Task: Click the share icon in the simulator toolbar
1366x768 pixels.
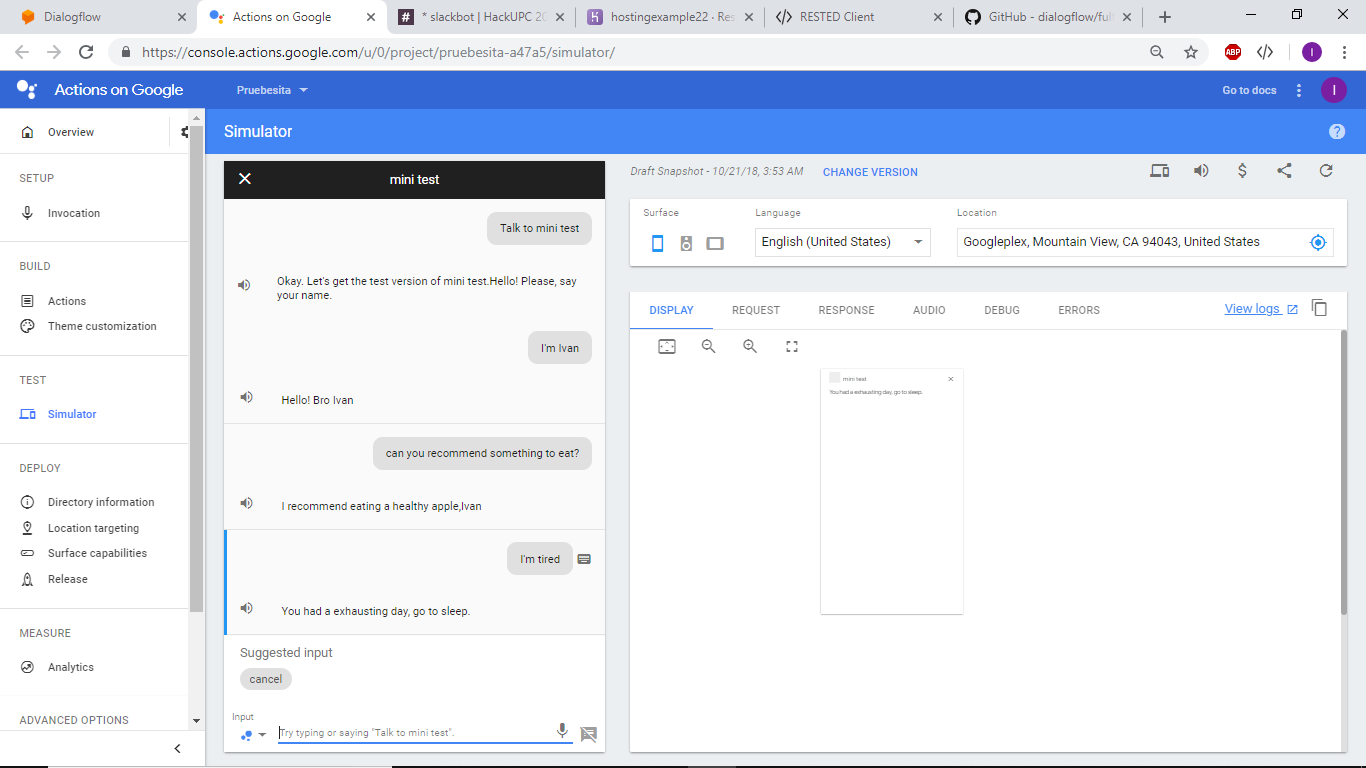Action: [x=1284, y=171]
